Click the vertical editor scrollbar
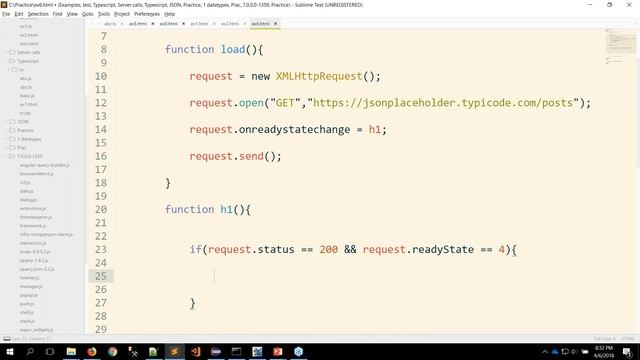This screenshot has width=640, height=360. [x=638, y=112]
